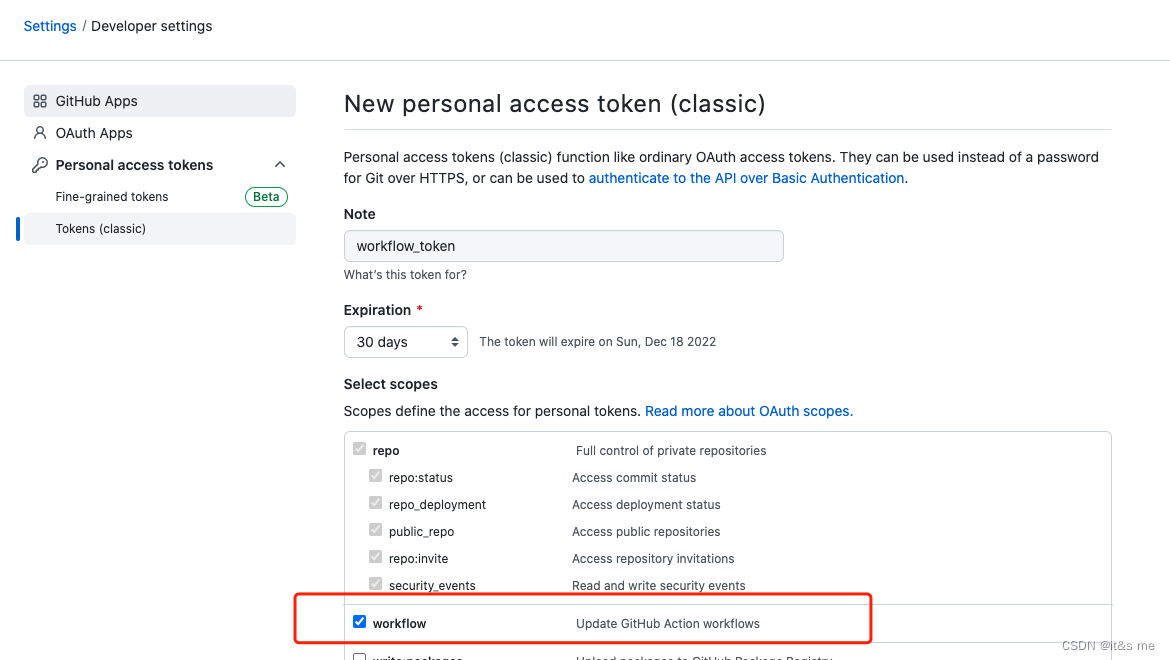Click the workflow scope label

tap(399, 624)
